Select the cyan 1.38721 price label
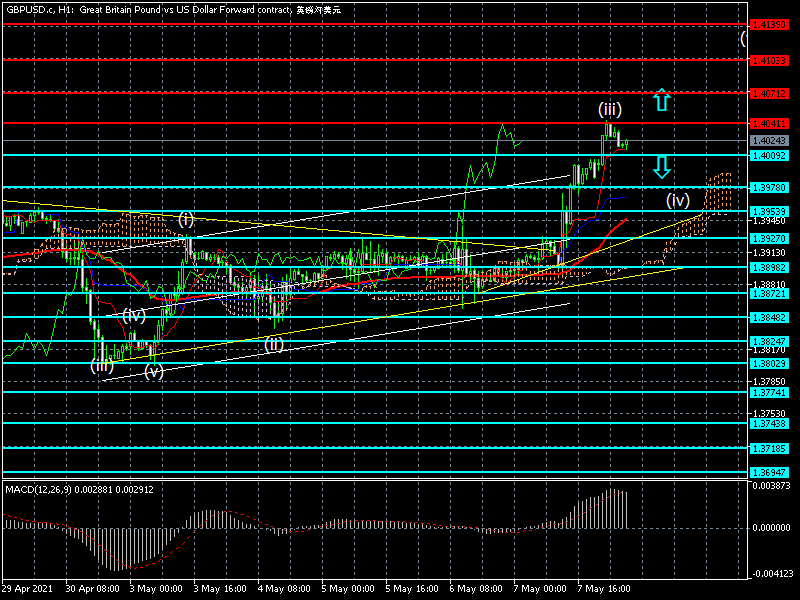 click(x=769, y=294)
